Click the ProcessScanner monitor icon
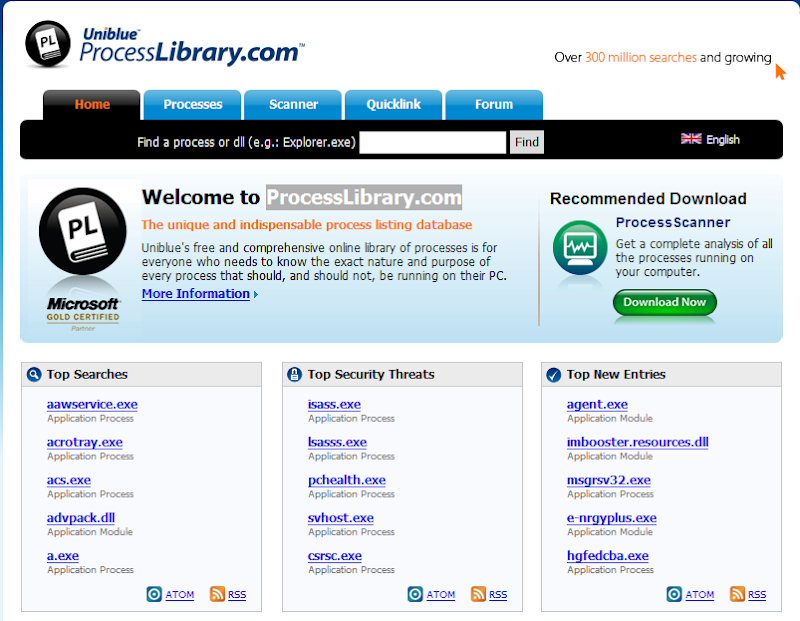The height and width of the screenshot is (621, 800). coord(580,247)
